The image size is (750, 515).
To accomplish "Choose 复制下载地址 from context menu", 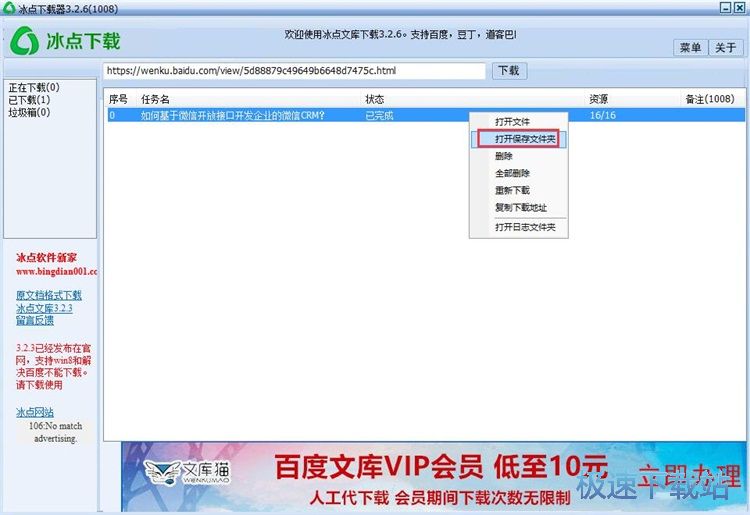I will coord(518,208).
